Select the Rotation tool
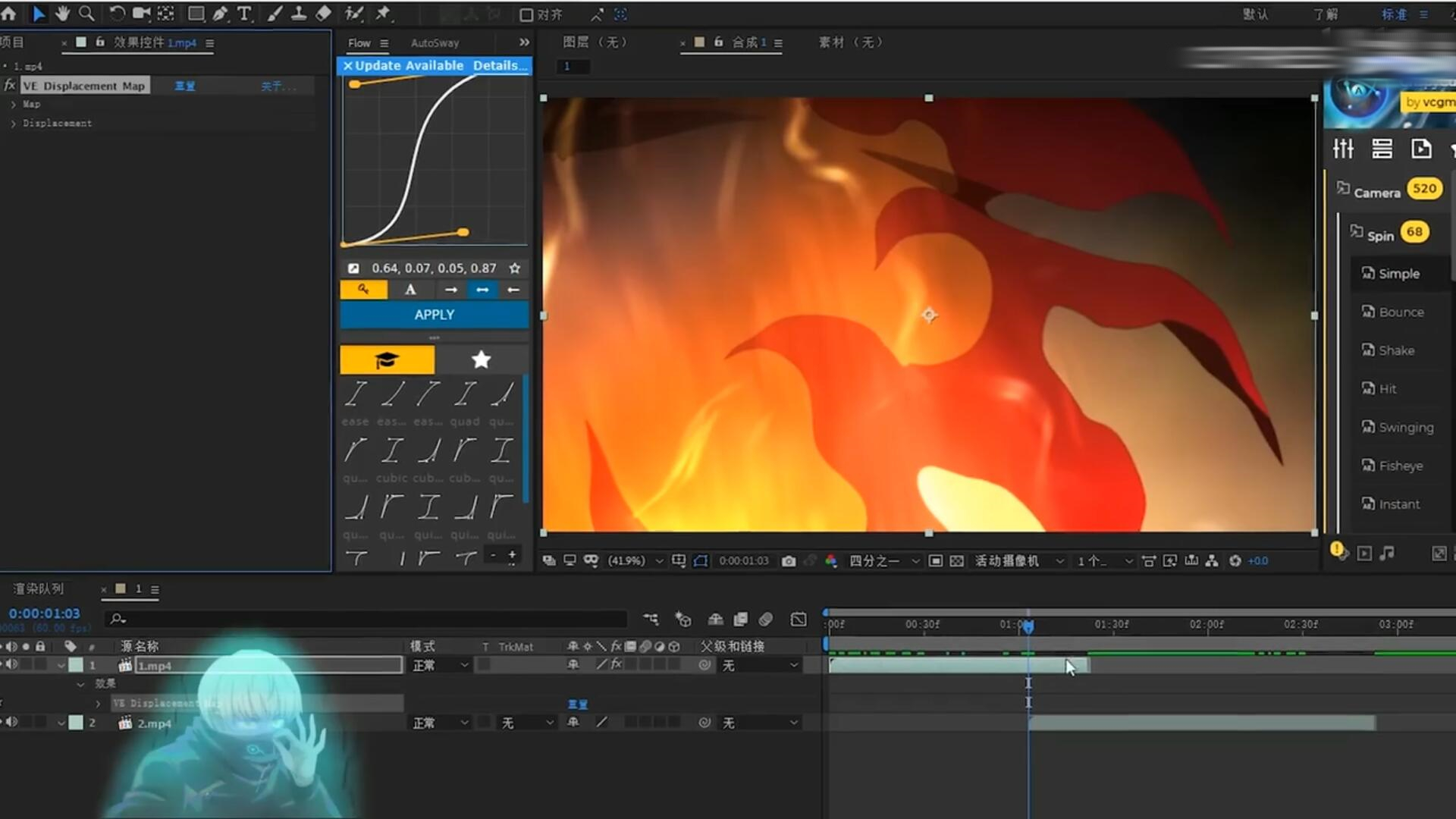1456x819 pixels. click(117, 14)
